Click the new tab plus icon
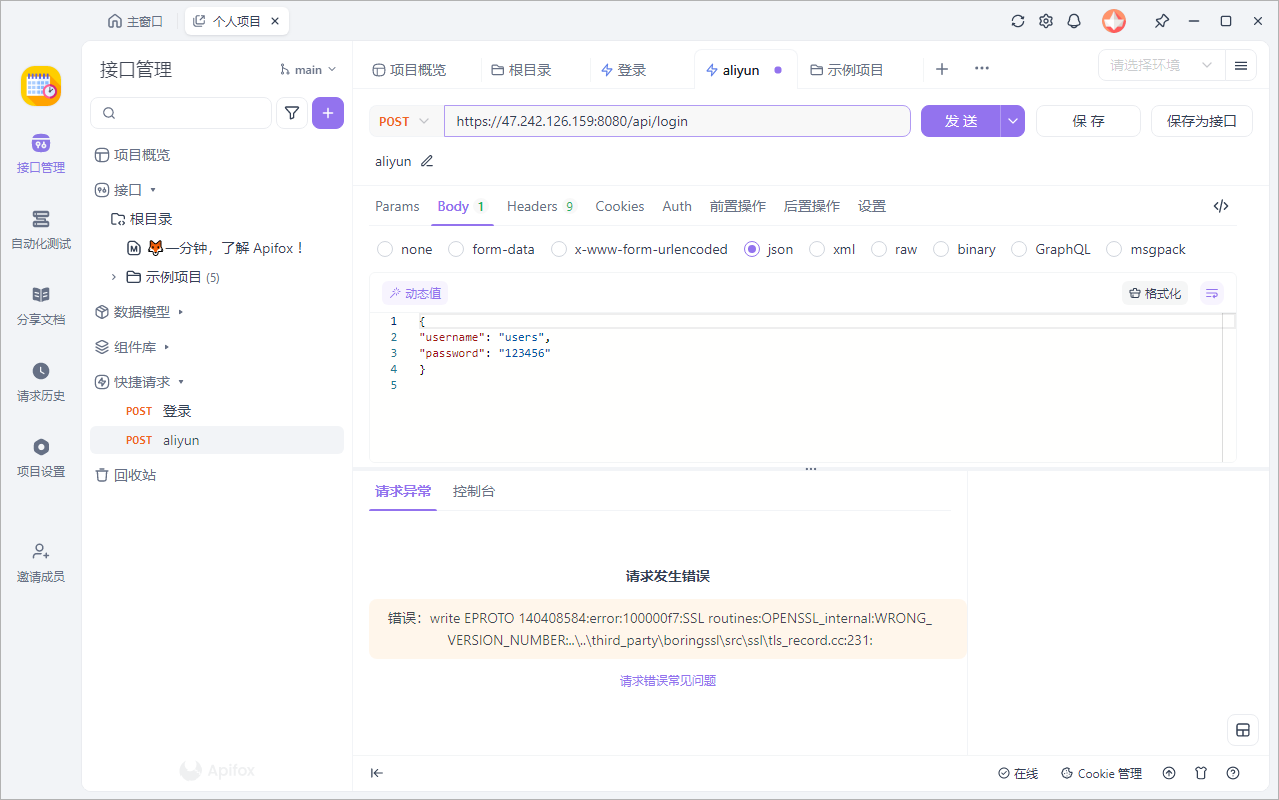 click(x=941, y=69)
